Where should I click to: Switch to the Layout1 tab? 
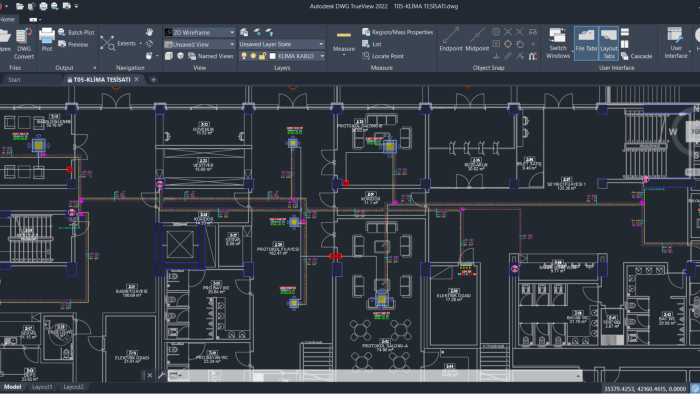(x=42, y=387)
